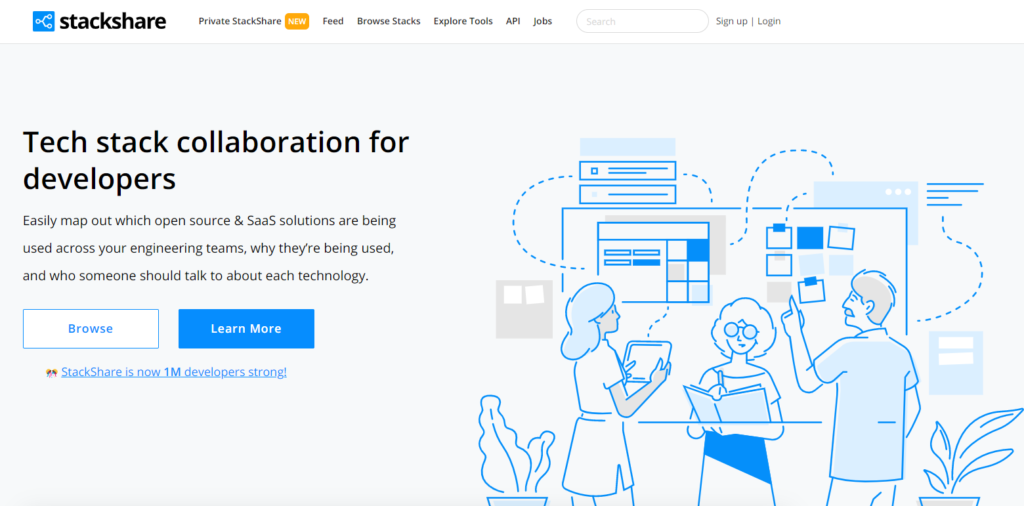Image resolution: width=1024 pixels, height=506 pixels.
Task: Go to the Feed page
Action: pyautogui.click(x=333, y=21)
